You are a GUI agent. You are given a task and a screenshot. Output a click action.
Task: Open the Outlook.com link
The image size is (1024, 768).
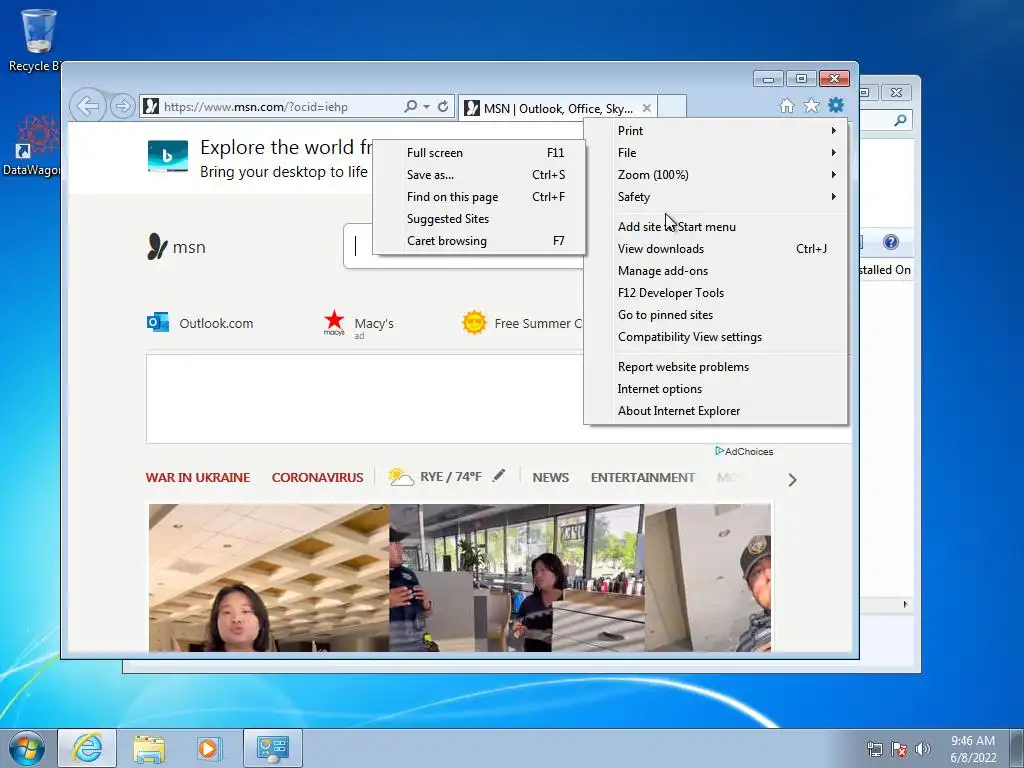pos(216,323)
